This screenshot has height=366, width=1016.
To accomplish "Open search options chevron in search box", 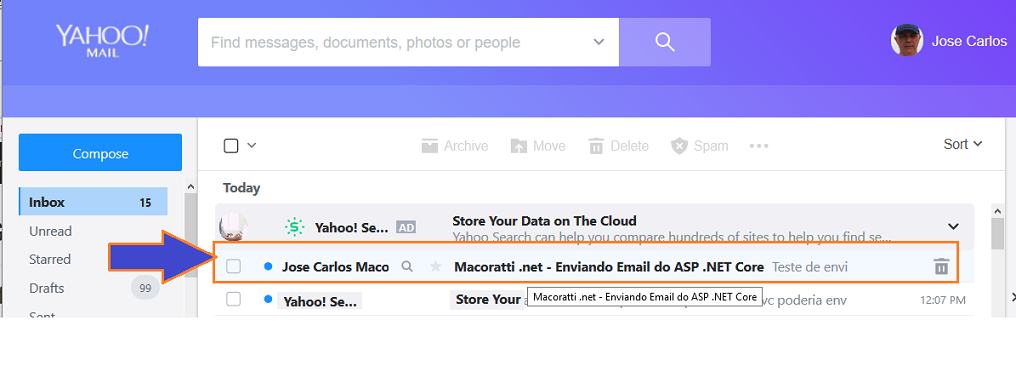I will (598, 42).
